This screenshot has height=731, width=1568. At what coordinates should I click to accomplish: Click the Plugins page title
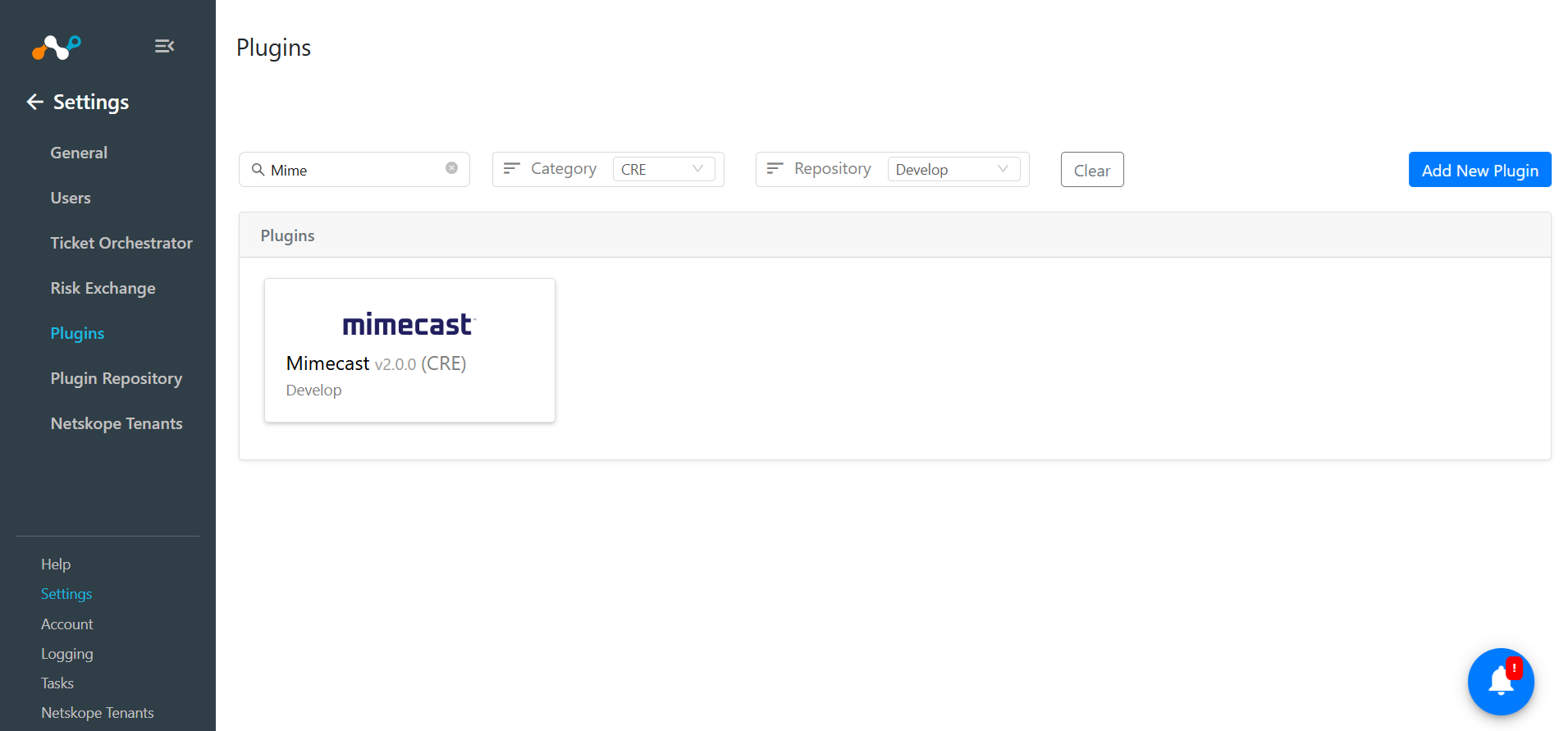273,48
